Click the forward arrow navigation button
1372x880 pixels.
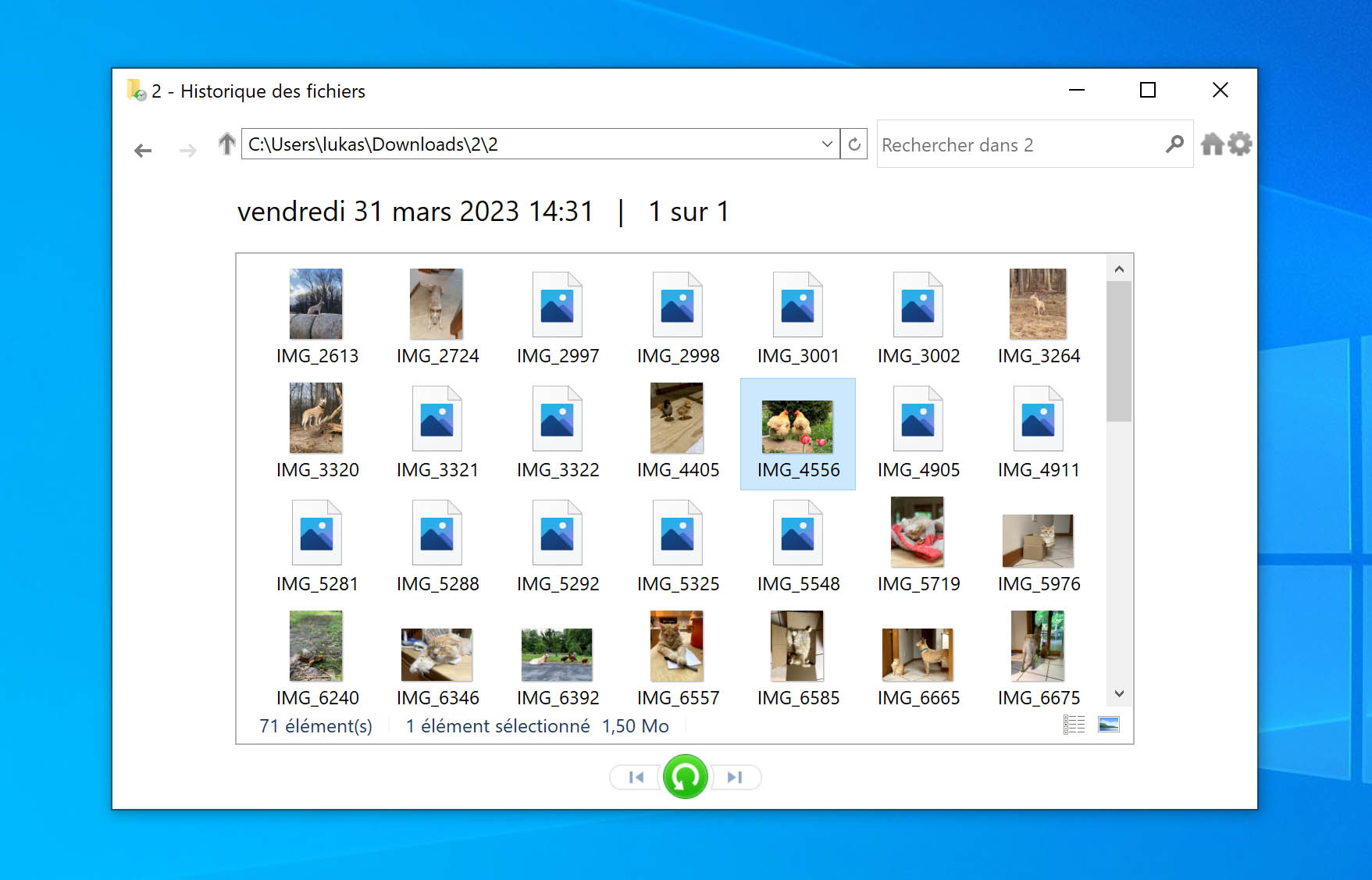pyautogui.click(x=187, y=150)
